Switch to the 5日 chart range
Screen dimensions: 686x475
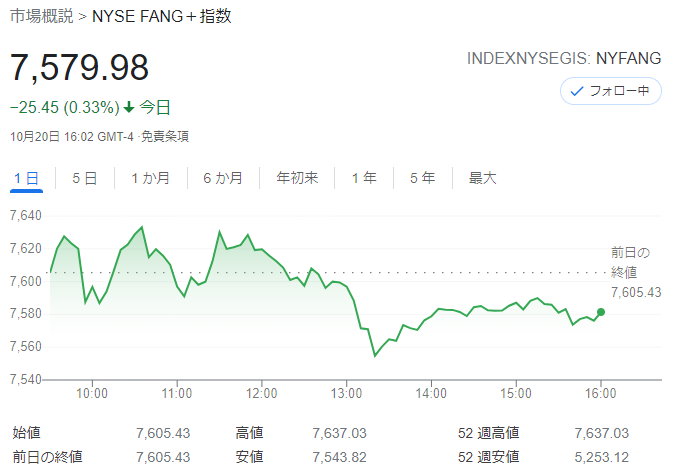pyautogui.click(x=84, y=178)
